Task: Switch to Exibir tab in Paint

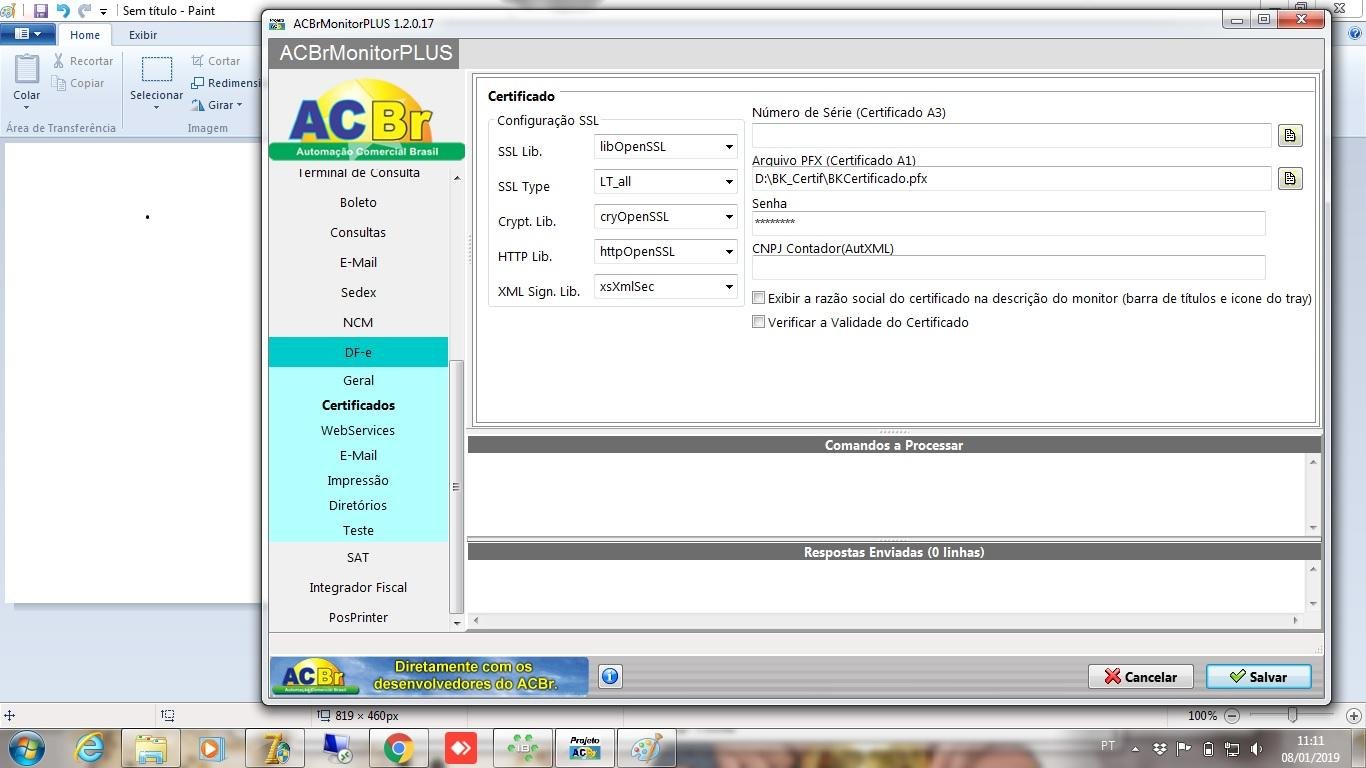Action: pos(143,35)
